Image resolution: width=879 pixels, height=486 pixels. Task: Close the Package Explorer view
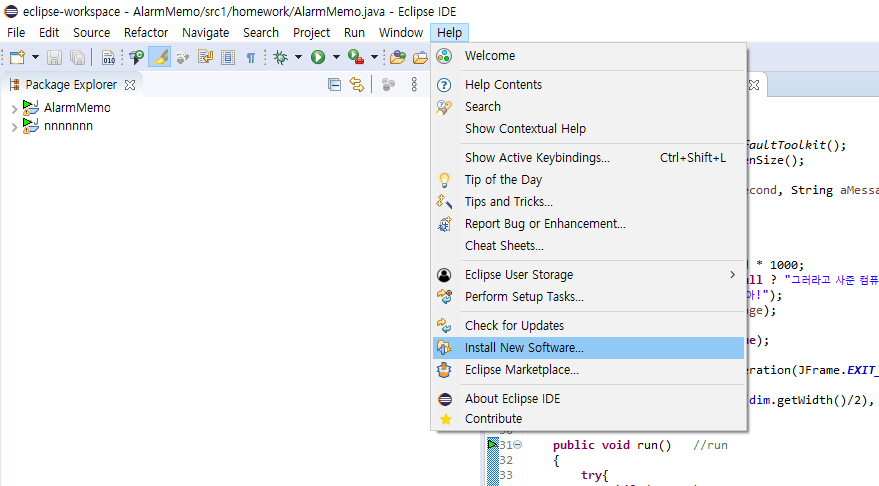130,85
